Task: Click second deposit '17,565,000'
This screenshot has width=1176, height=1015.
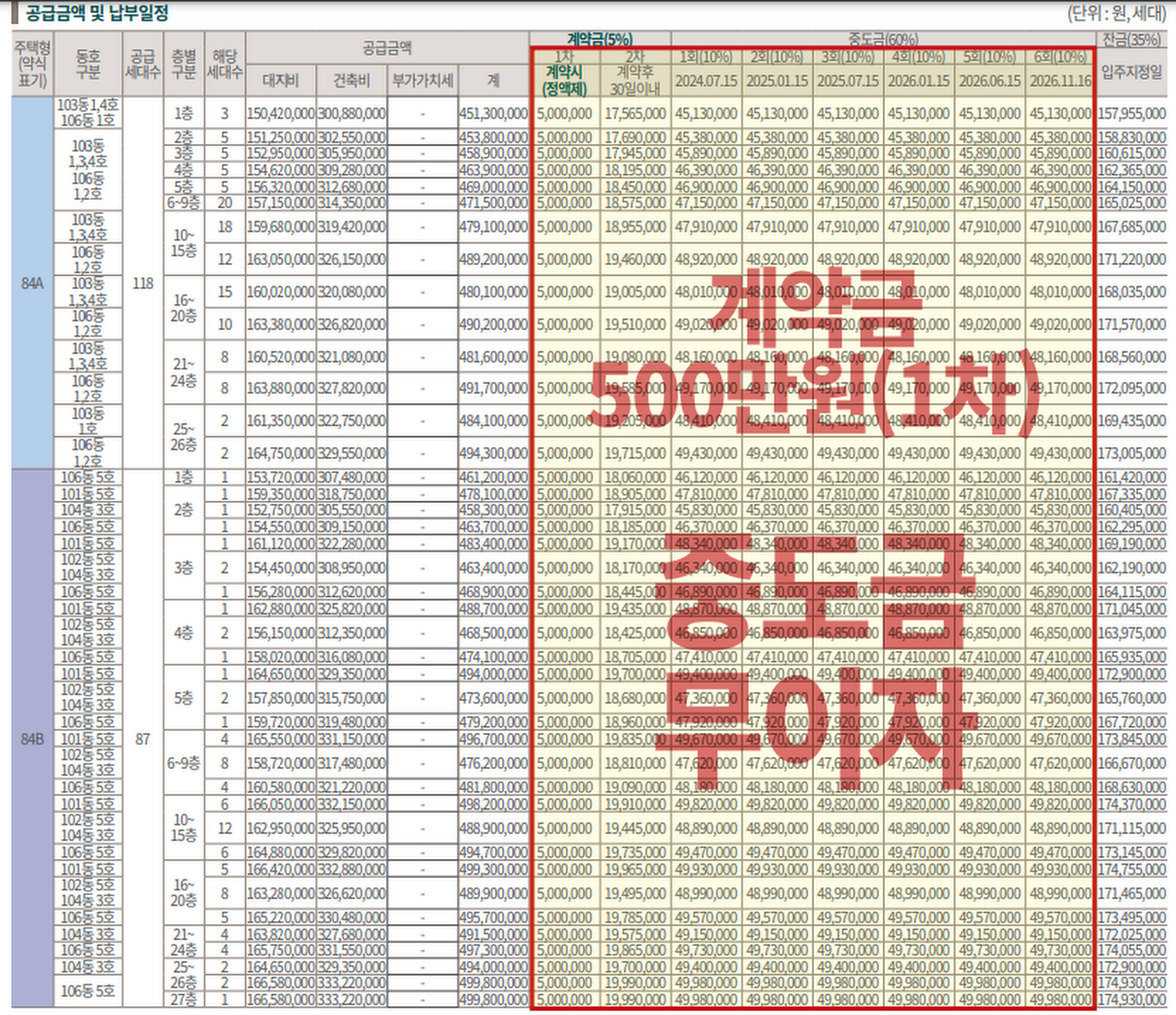Action: pos(635,114)
